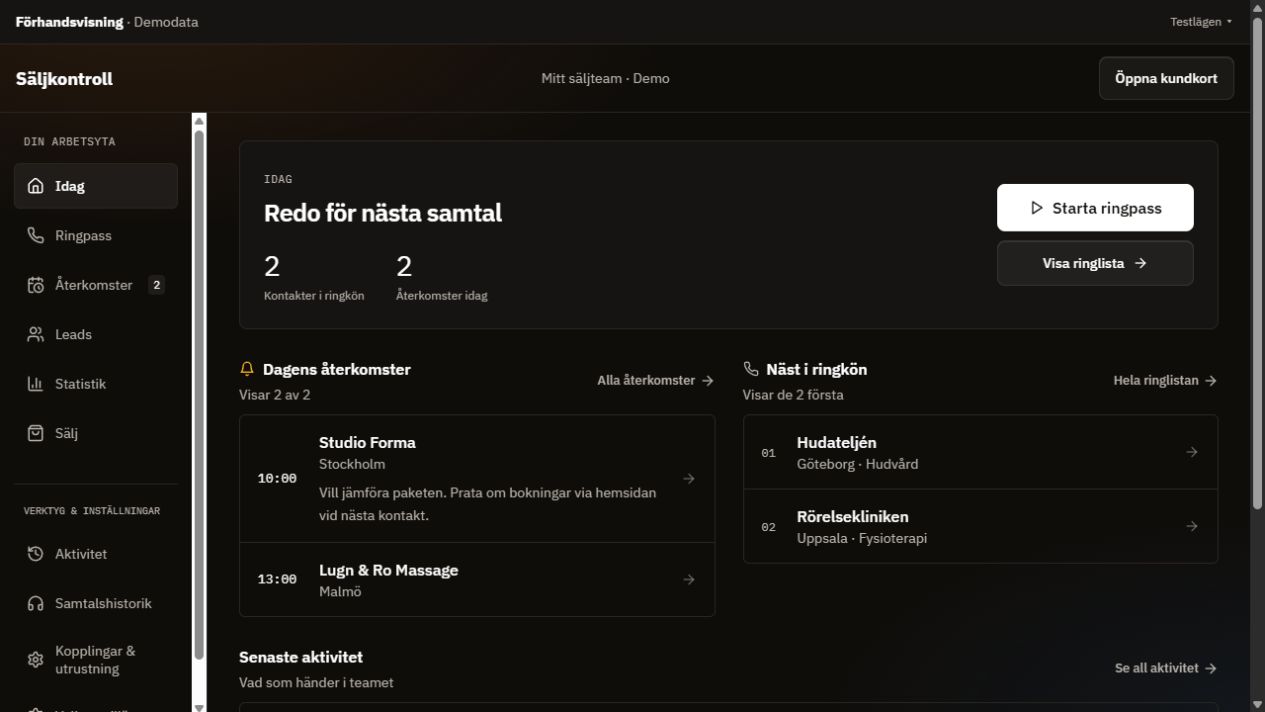Click the bell icon beside Dagens återkomster

point(247,369)
